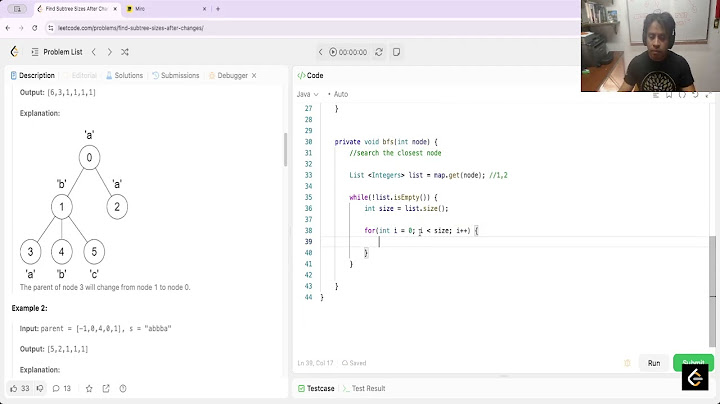
Task: Open the Editorial tab
Action: pos(81,75)
